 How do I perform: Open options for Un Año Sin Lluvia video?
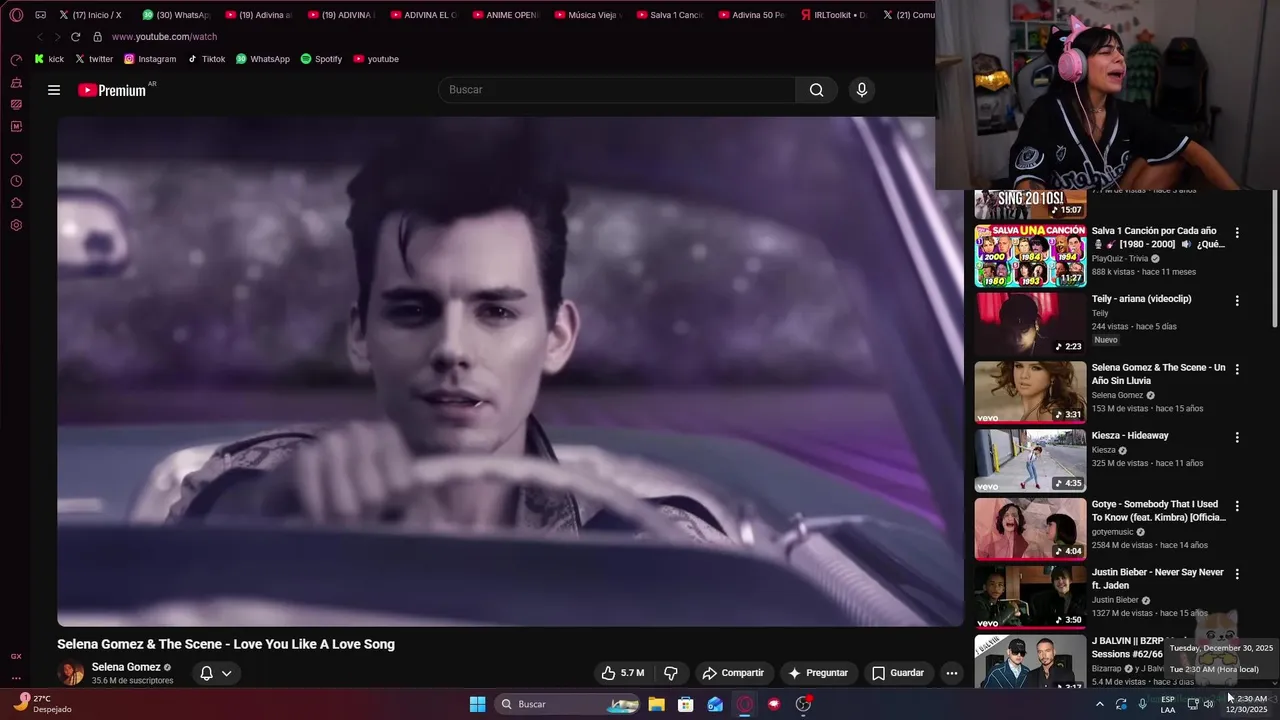[1237, 369]
